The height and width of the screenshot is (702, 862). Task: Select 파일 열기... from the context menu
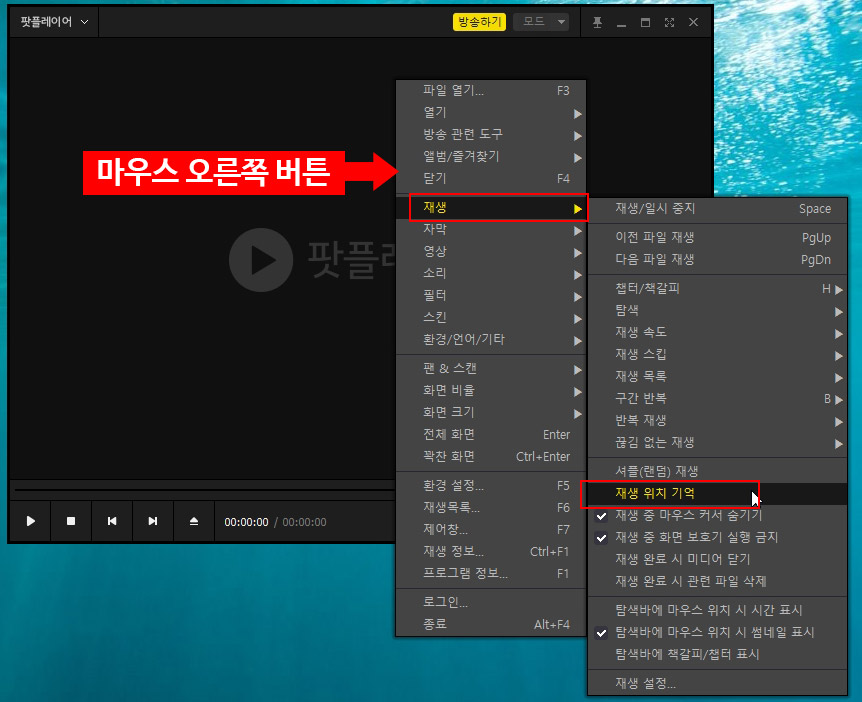click(491, 91)
